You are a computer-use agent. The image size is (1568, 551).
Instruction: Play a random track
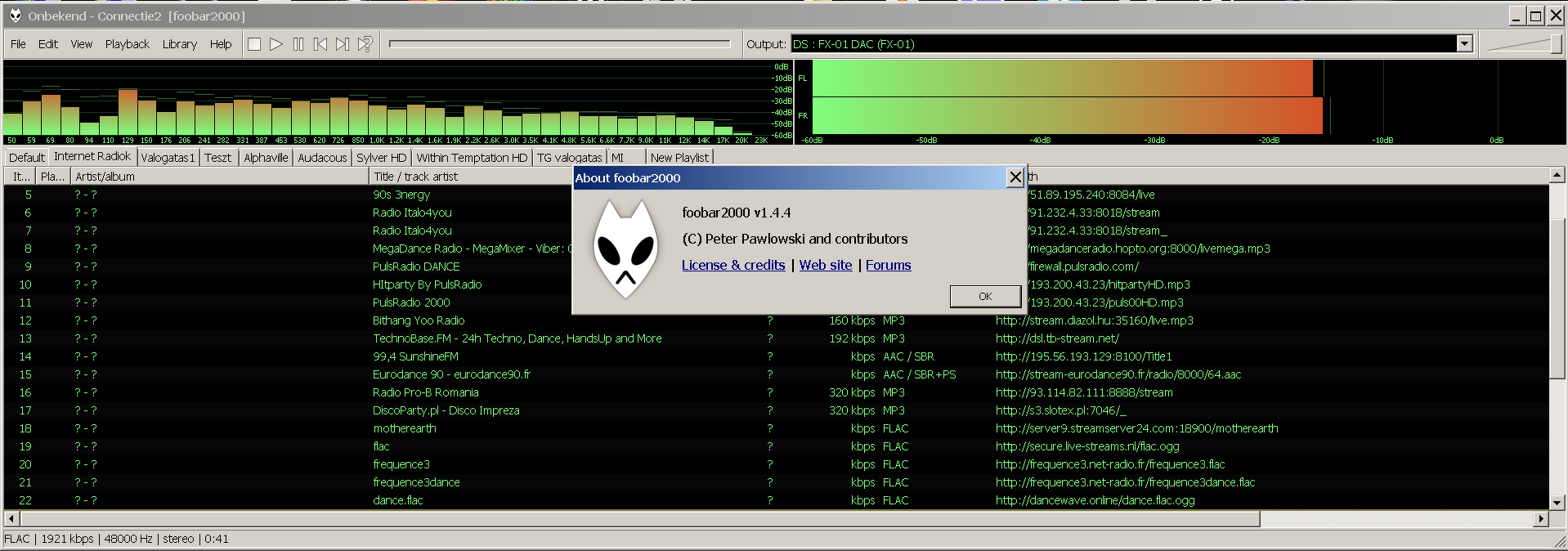tap(365, 44)
